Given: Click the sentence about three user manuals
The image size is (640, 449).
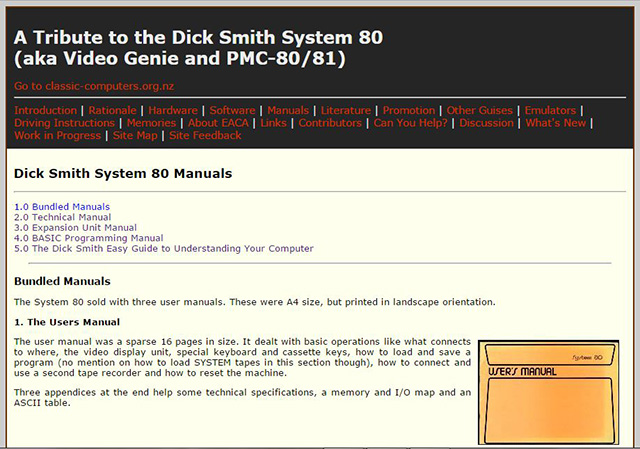Looking at the screenshot, I should click(x=255, y=302).
